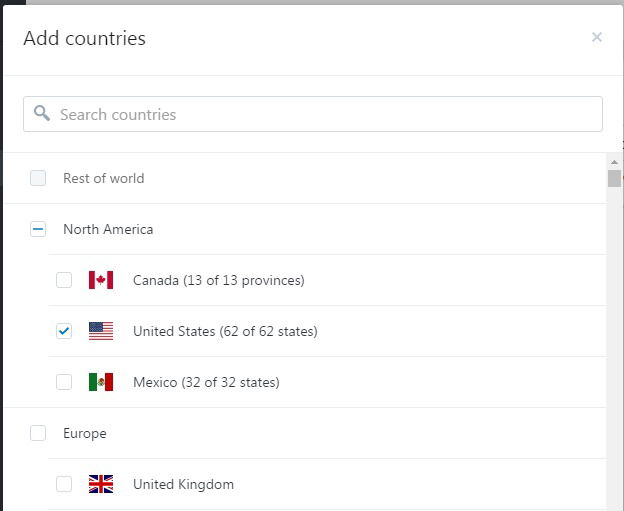This screenshot has width=624, height=511.
Task: Close the Add countries dialog
Action: (597, 37)
